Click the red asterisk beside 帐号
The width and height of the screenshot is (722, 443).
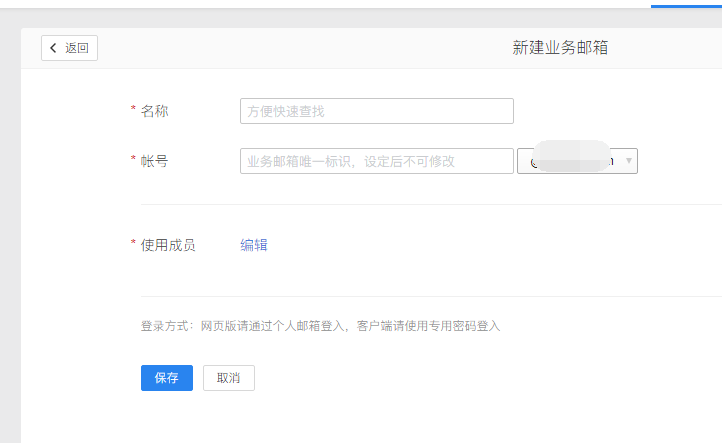point(134,160)
